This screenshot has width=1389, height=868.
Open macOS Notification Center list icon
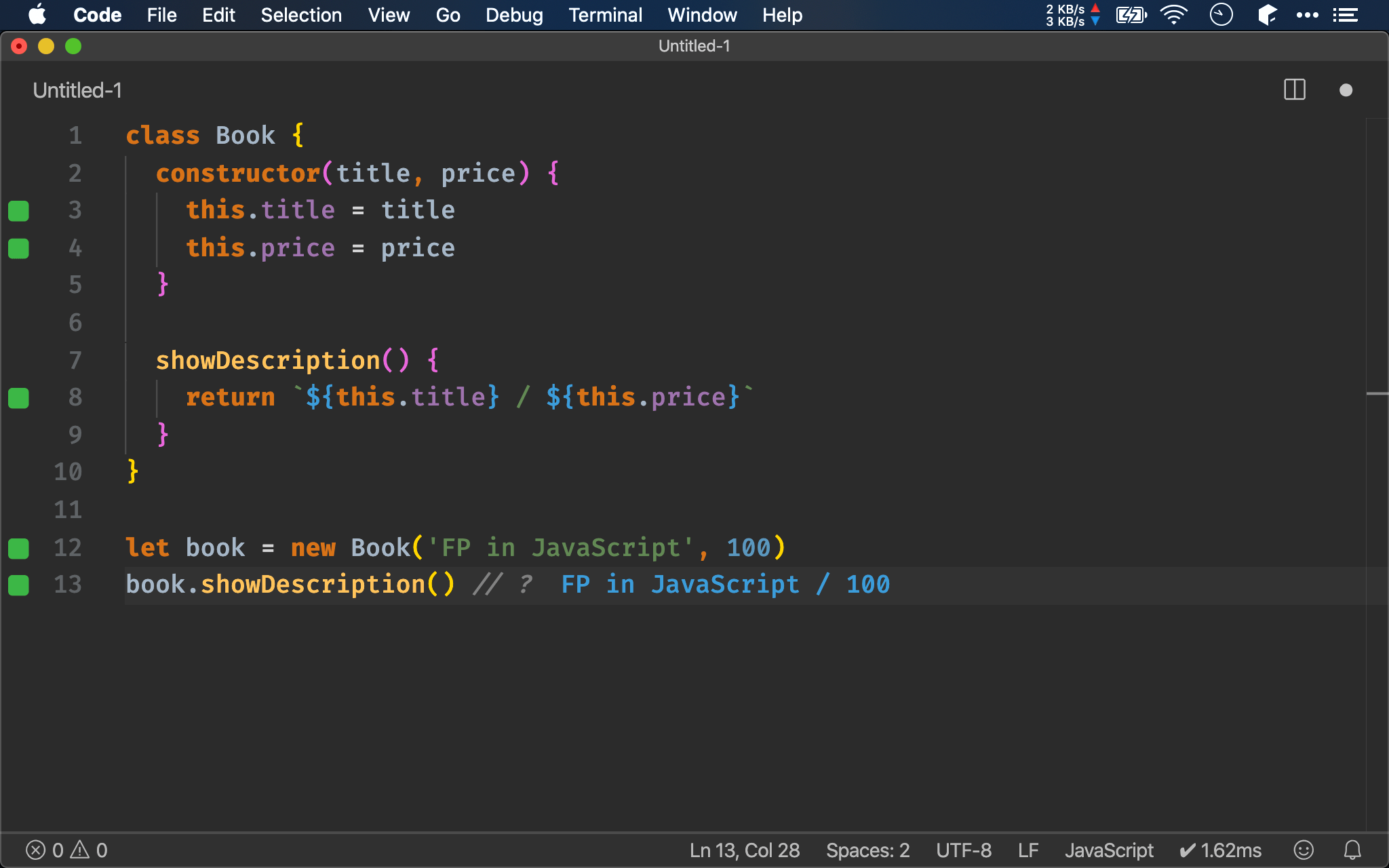(x=1345, y=15)
